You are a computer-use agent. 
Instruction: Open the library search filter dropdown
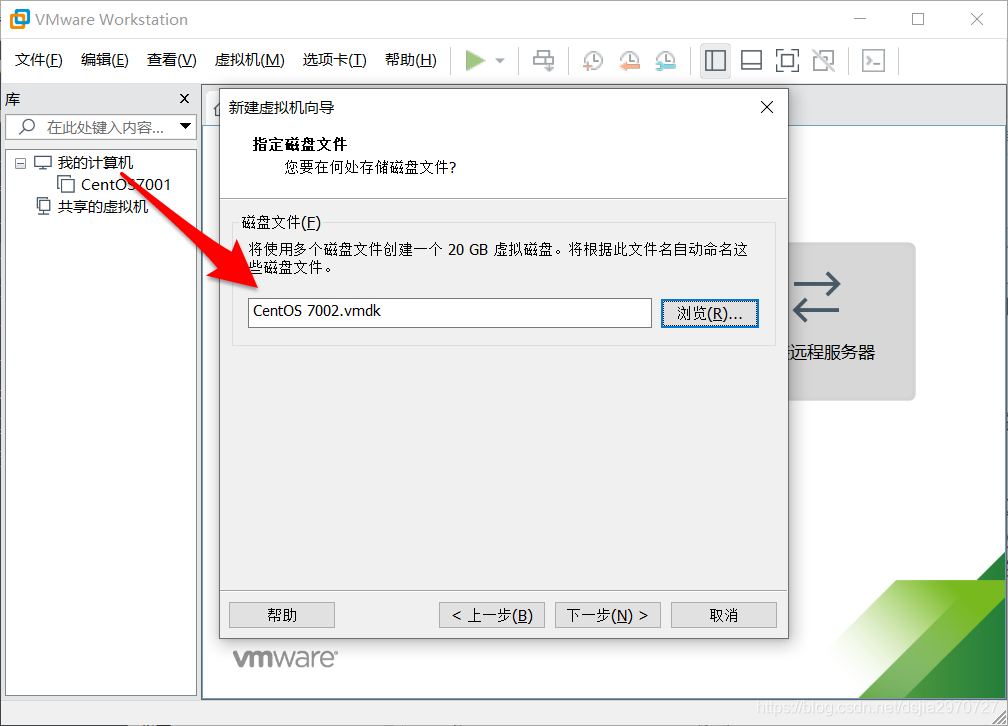[185, 126]
